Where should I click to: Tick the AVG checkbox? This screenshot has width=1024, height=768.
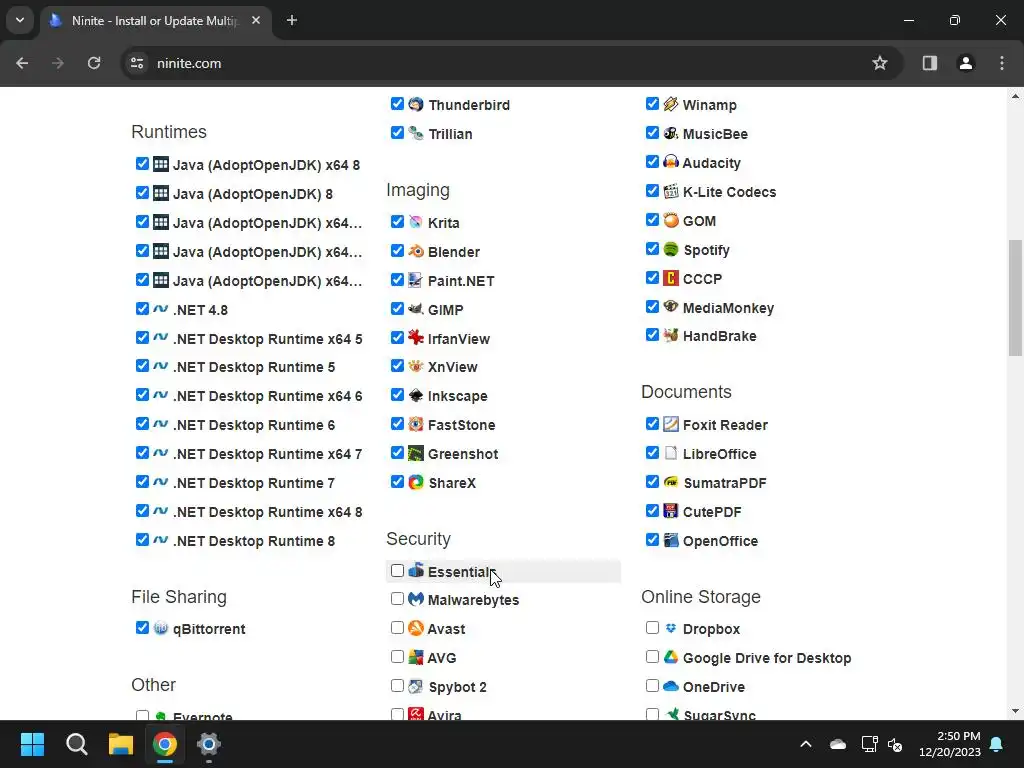click(397, 656)
